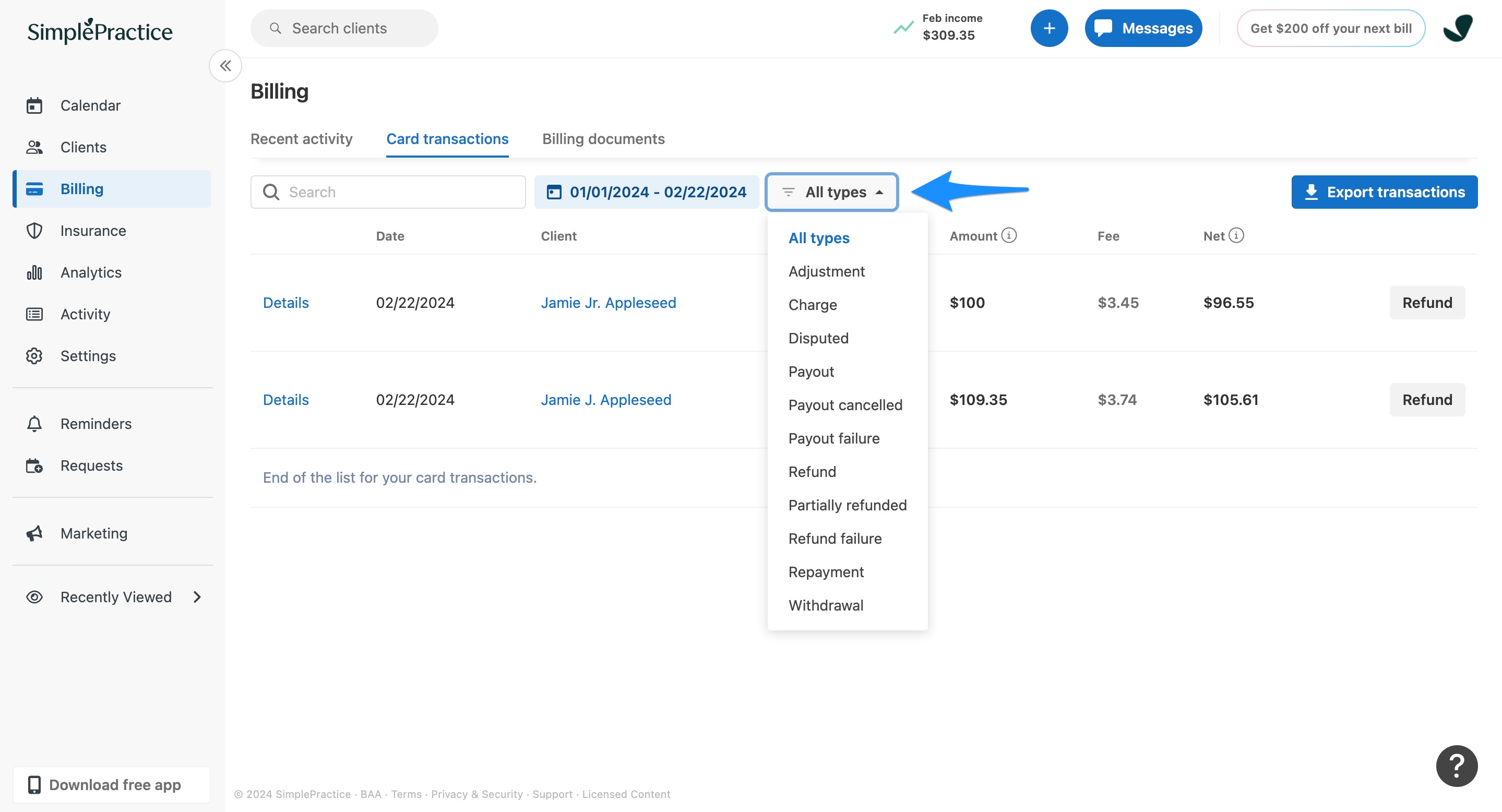Click Get $200 off your next bill
This screenshot has height=812, width=1502.
click(x=1331, y=28)
